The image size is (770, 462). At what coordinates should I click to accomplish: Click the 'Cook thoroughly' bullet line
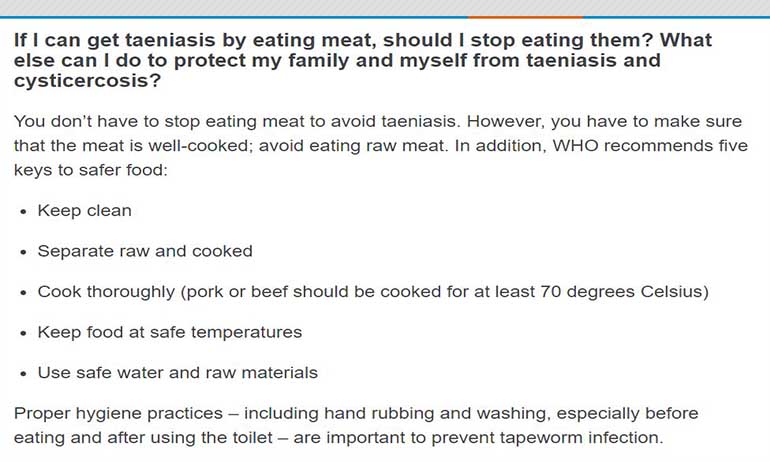373,292
